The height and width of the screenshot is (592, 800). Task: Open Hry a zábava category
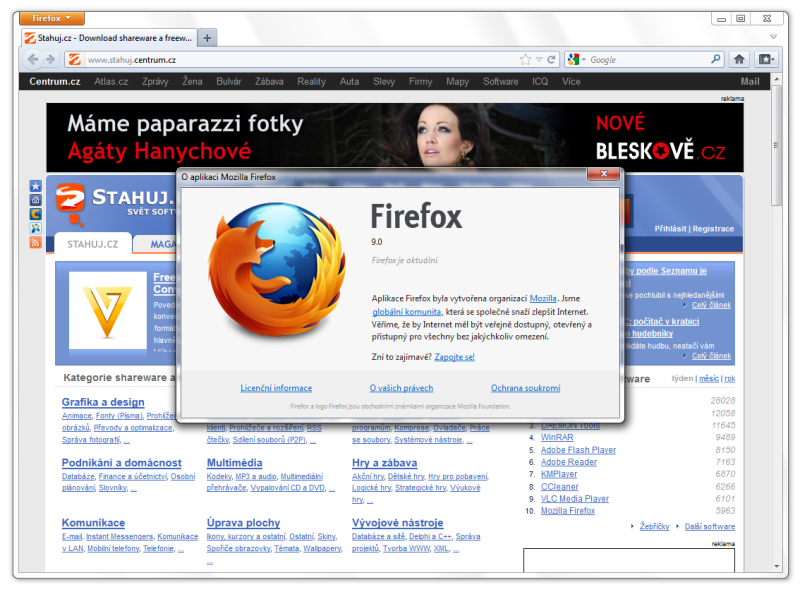coord(384,463)
